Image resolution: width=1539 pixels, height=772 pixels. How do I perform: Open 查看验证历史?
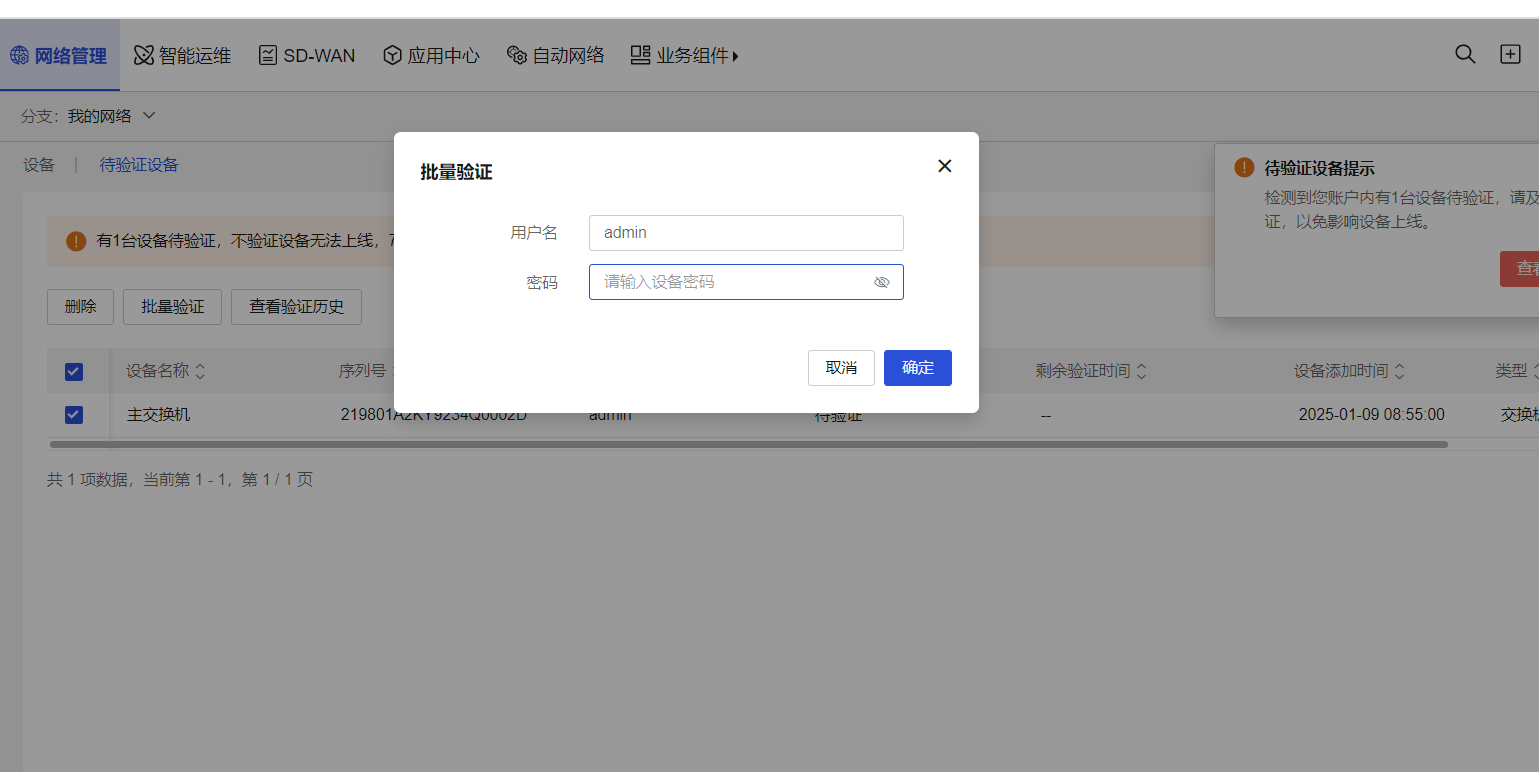click(296, 307)
